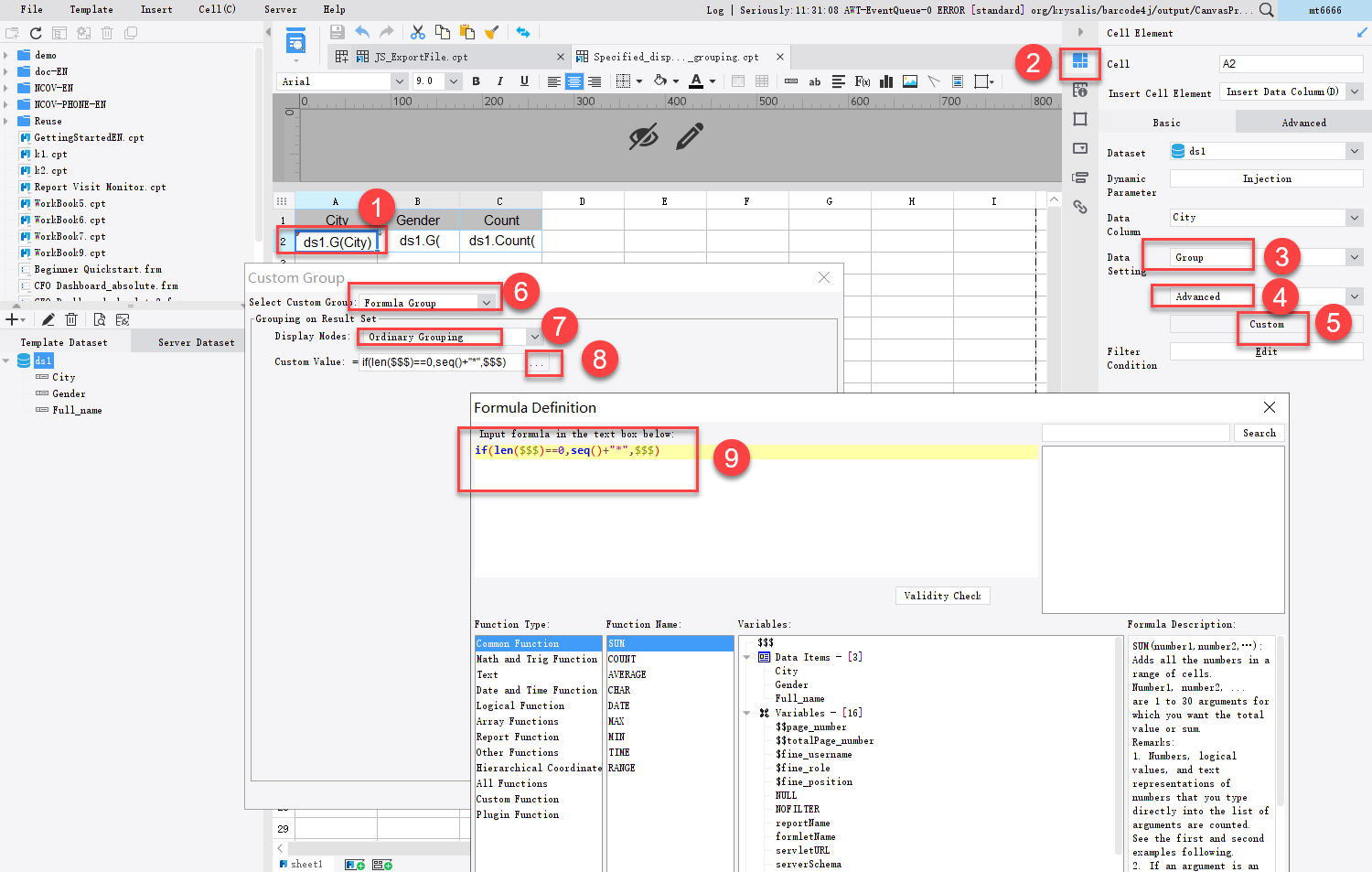1372x872 pixels.
Task: Expand the Arial font family dropdown
Action: (x=400, y=81)
